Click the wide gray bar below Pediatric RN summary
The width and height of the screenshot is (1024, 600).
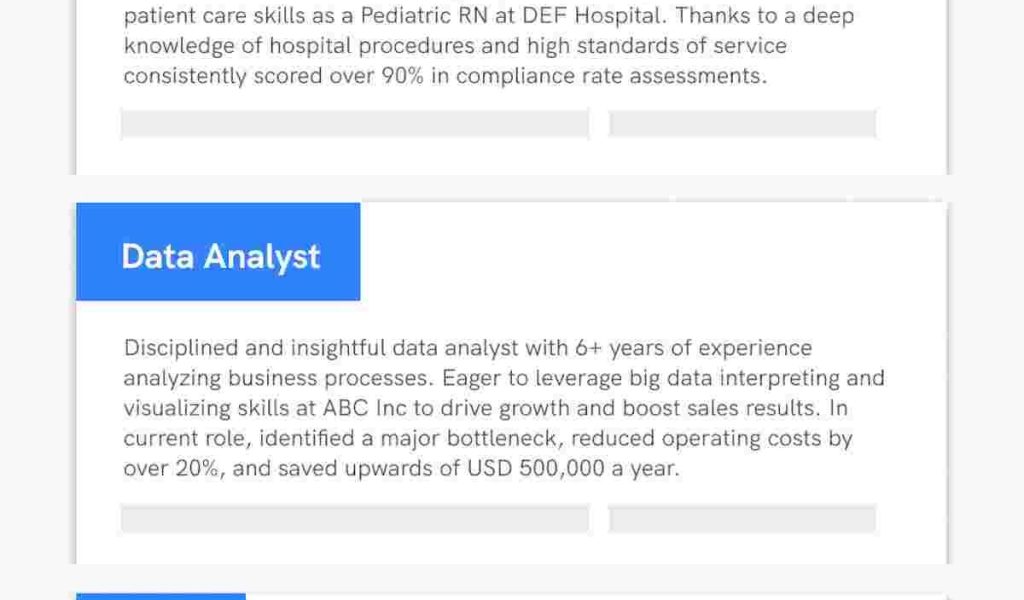tap(355, 124)
